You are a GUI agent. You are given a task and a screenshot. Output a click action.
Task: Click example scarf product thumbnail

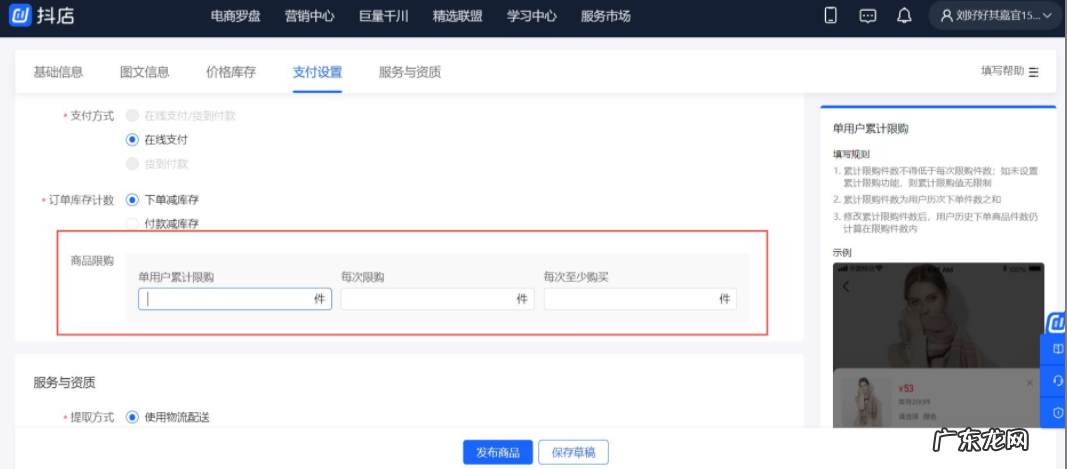tap(866, 402)
